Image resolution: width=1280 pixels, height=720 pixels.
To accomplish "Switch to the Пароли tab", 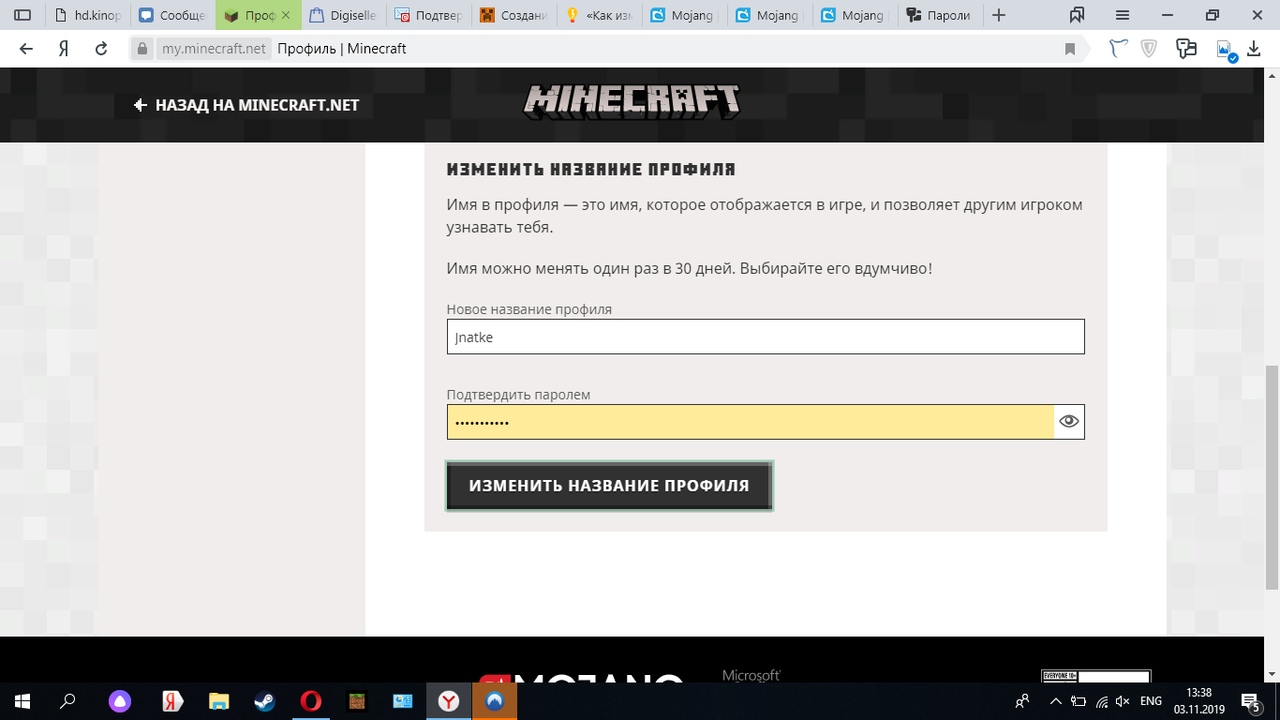I will pyautogui.click(x=938, y=15).
